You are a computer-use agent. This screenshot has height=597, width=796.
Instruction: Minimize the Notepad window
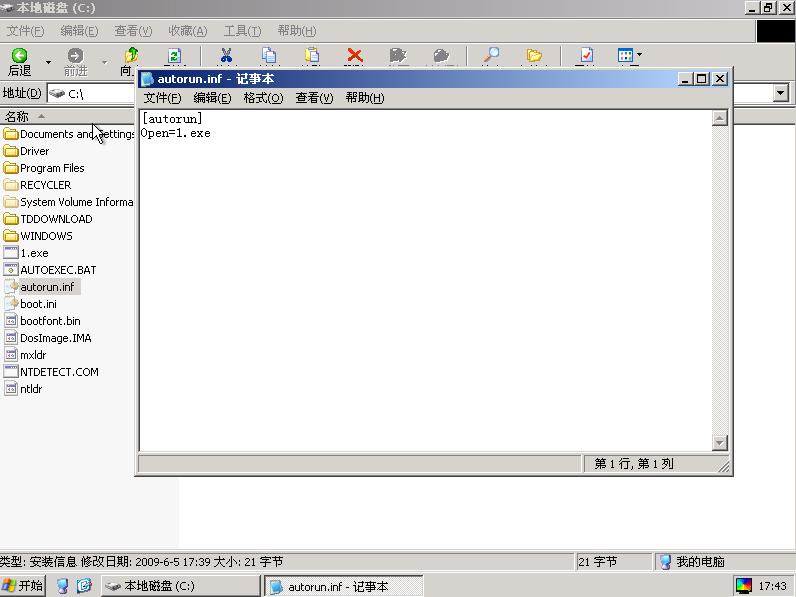click(685, 79)
